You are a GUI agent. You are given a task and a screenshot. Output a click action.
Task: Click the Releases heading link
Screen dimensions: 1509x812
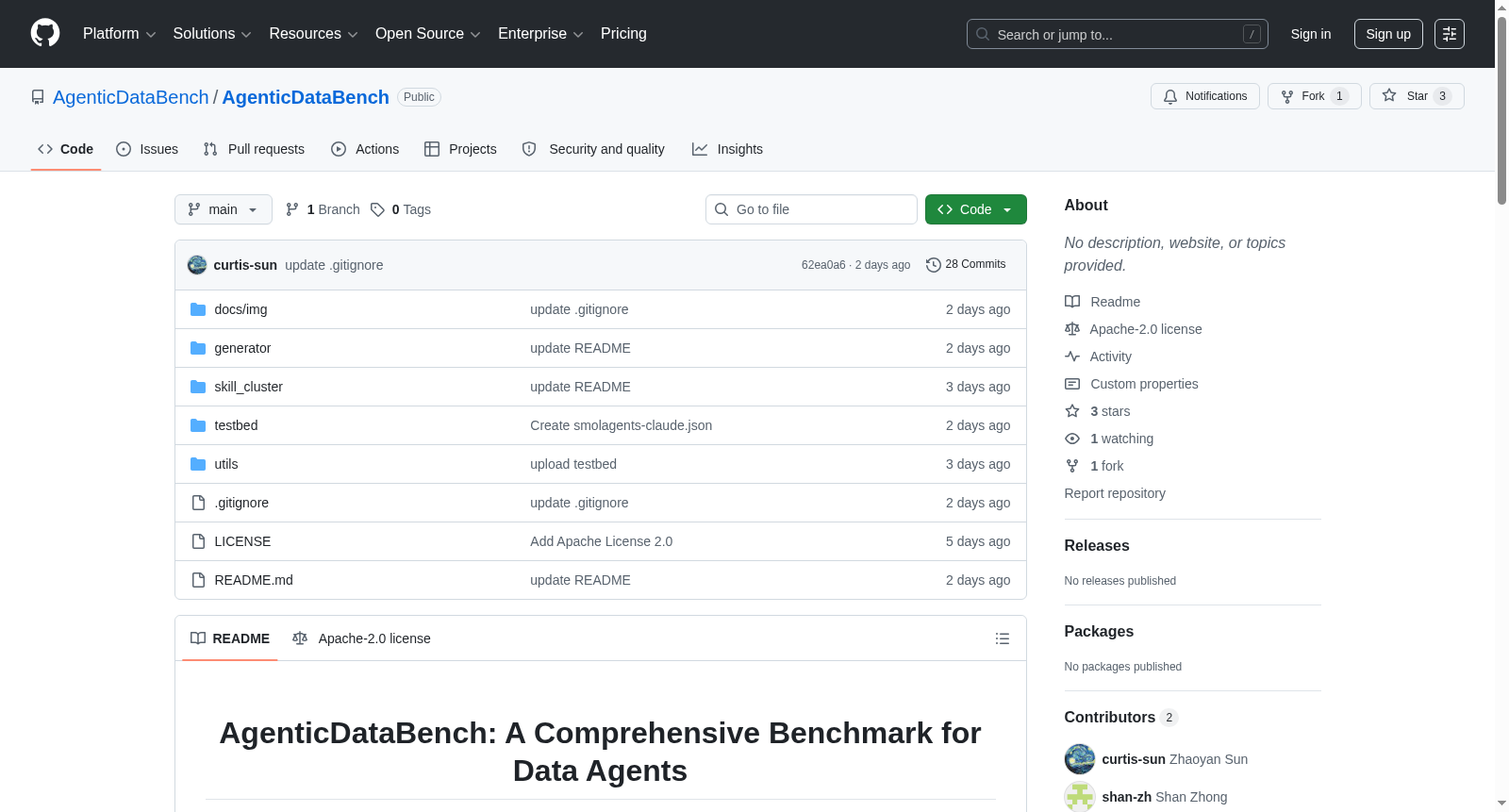pyautogui.click(x=1097, y=546)
